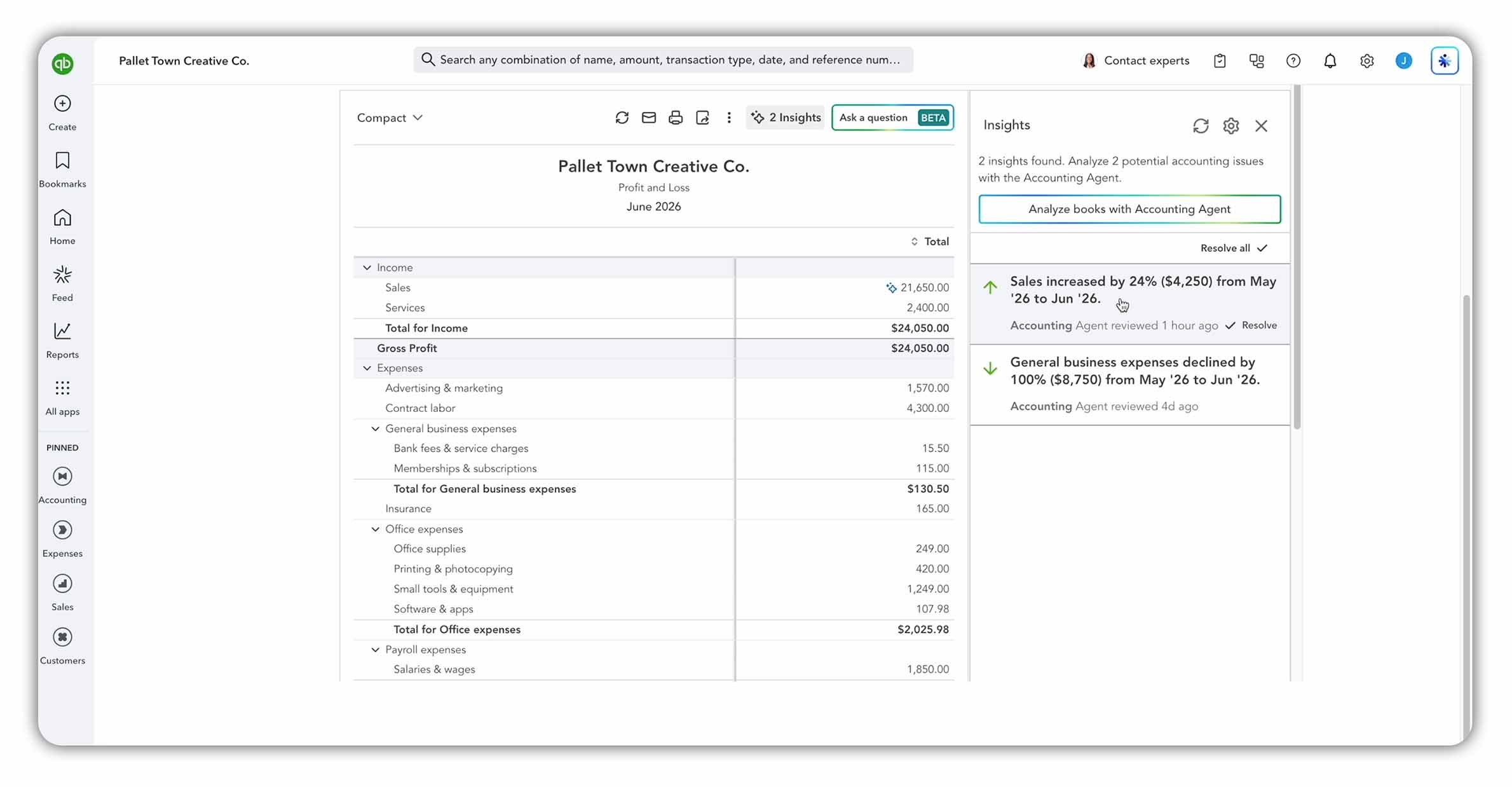Go to Home in the sidebar

click(x=62, y=227)
